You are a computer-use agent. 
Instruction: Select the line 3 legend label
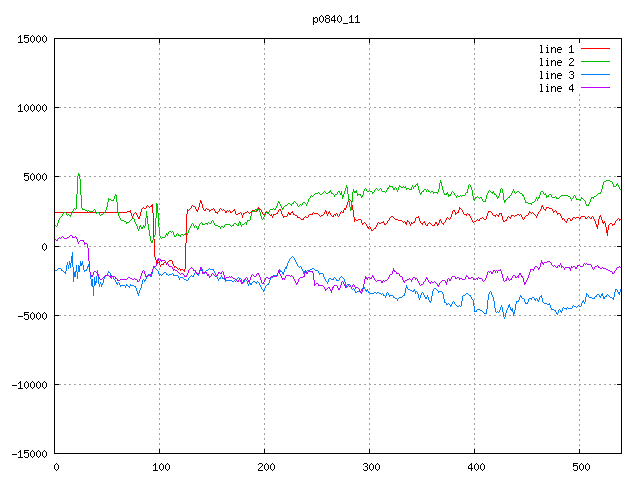coord(557,75)
